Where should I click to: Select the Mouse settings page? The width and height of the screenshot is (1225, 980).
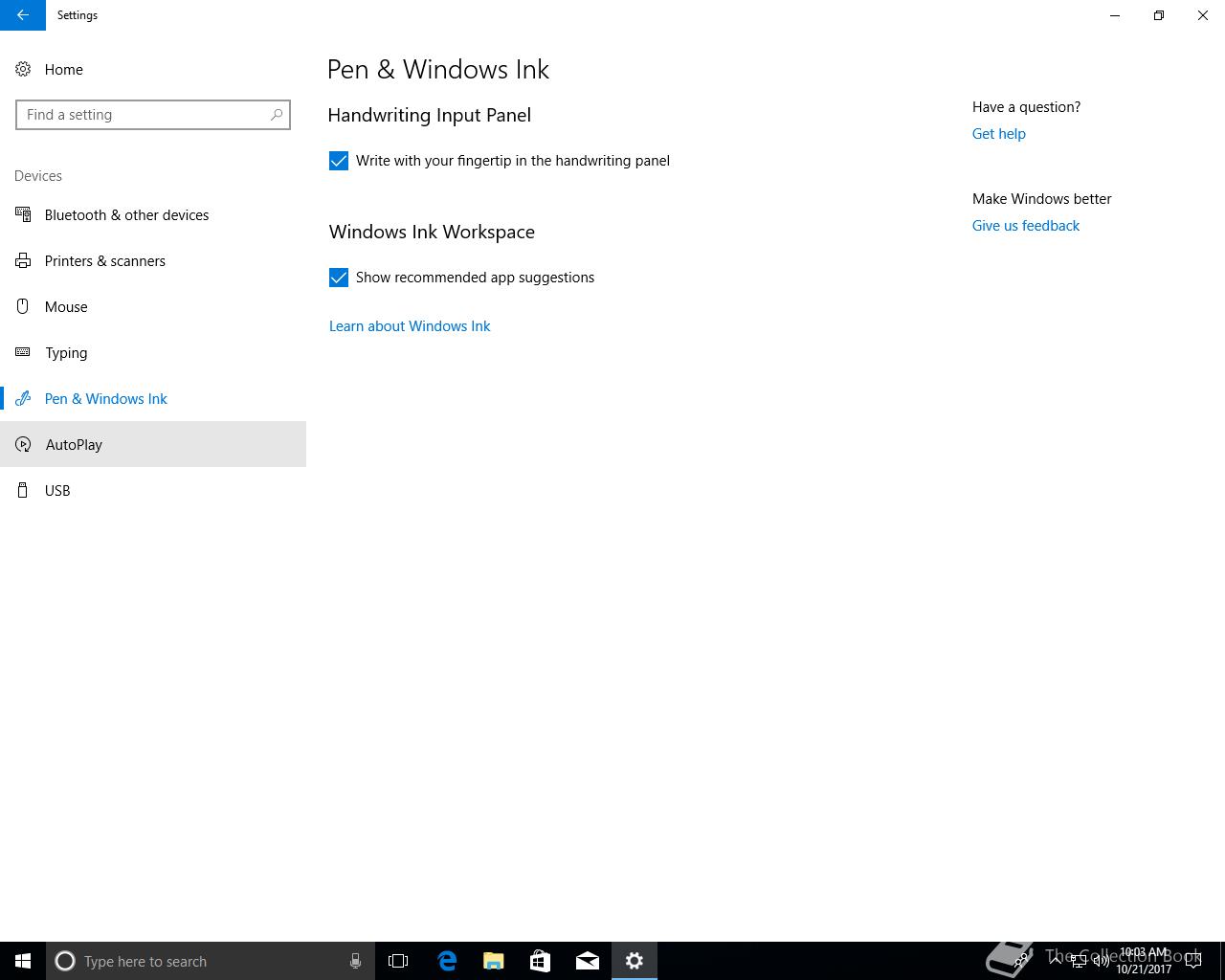tap(153, 306)
